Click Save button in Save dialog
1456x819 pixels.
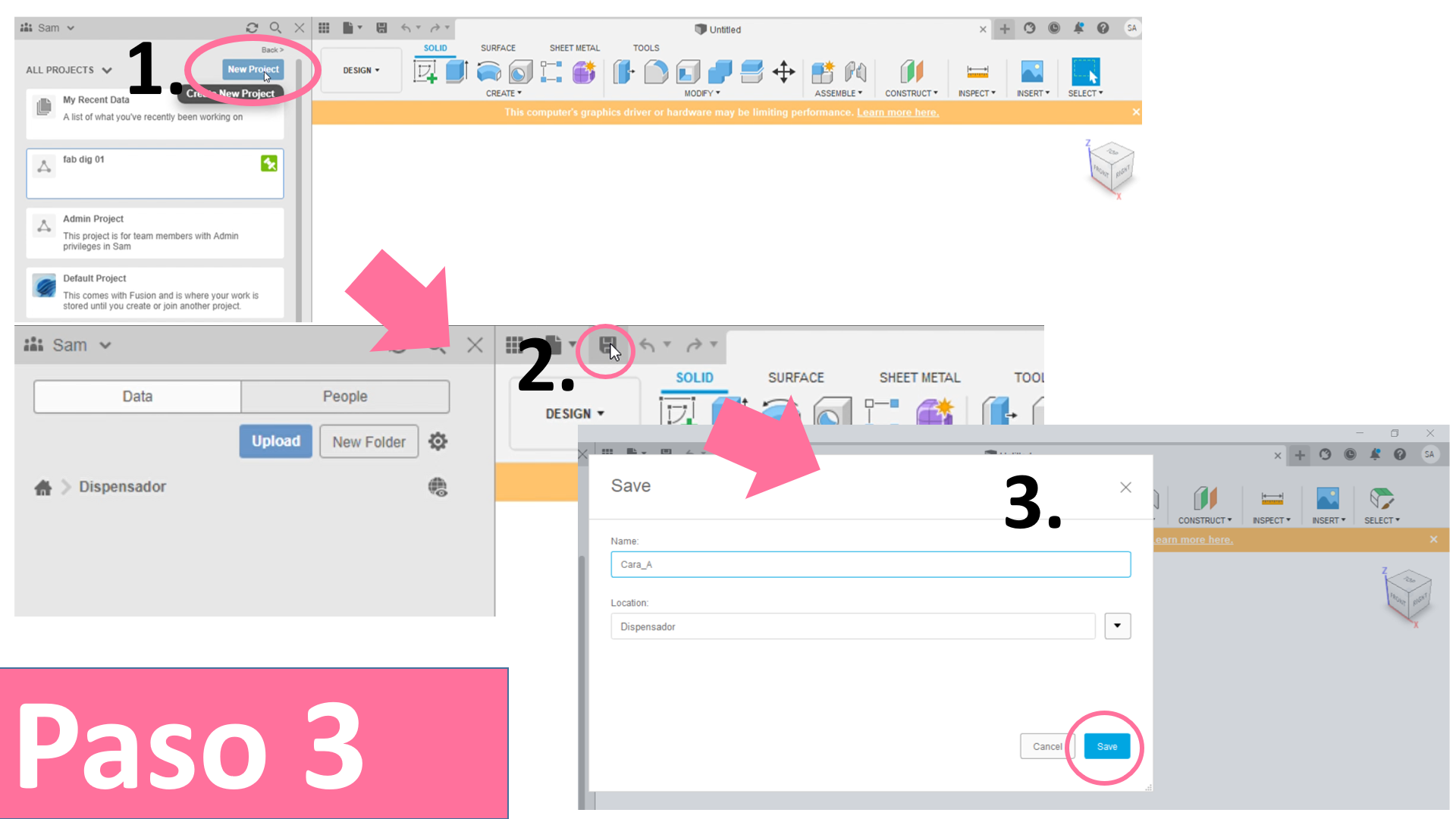coord(1106,746)
